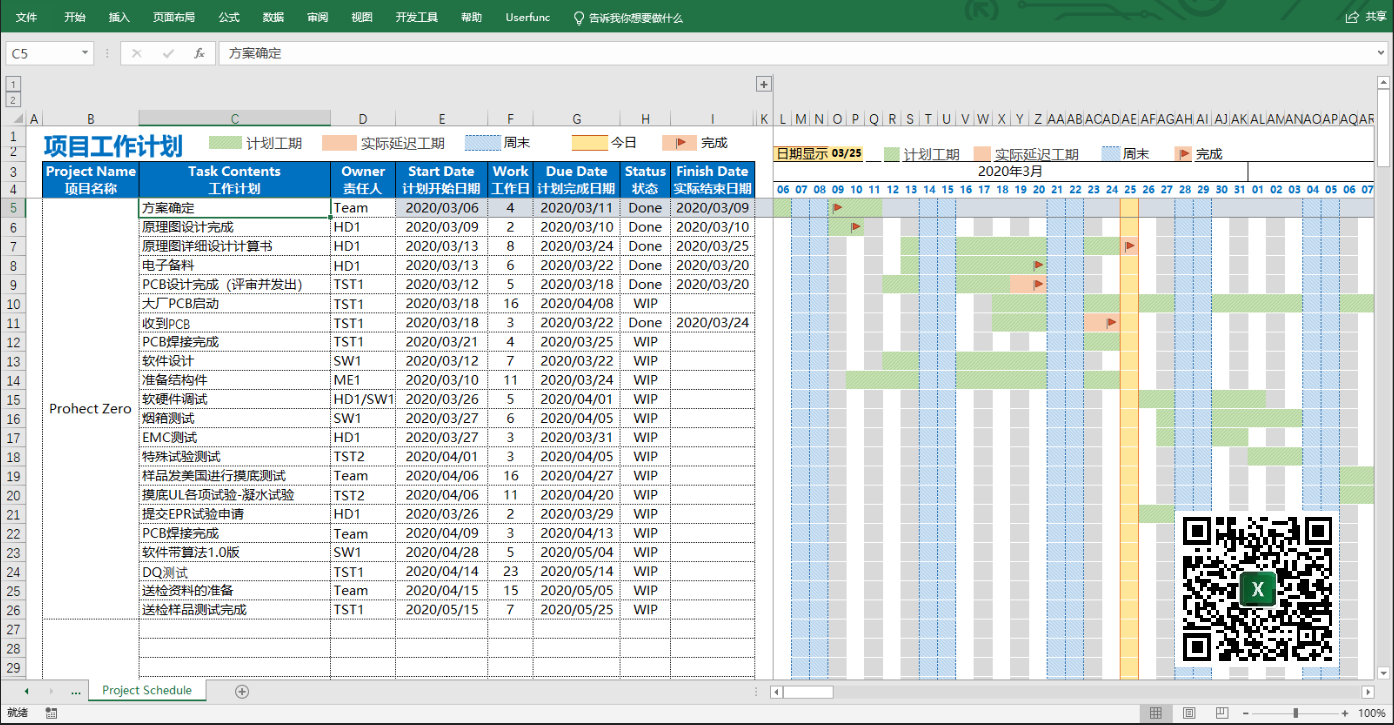Go to the 页面布局 ribbon tab
This screenshot has width=1394, height=725.
coord(174,18)
